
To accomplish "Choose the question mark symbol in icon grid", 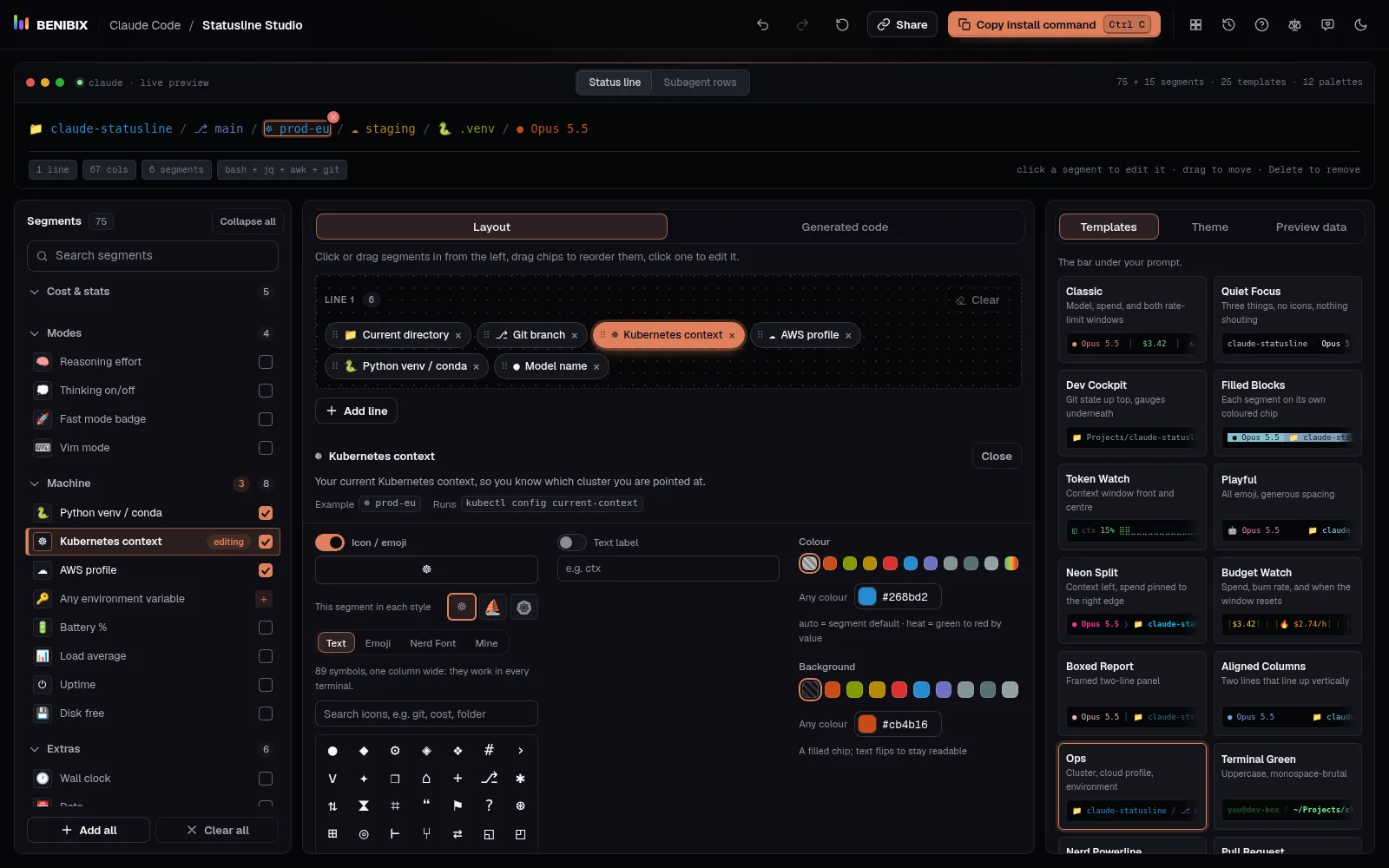I will tap(489, 806).
